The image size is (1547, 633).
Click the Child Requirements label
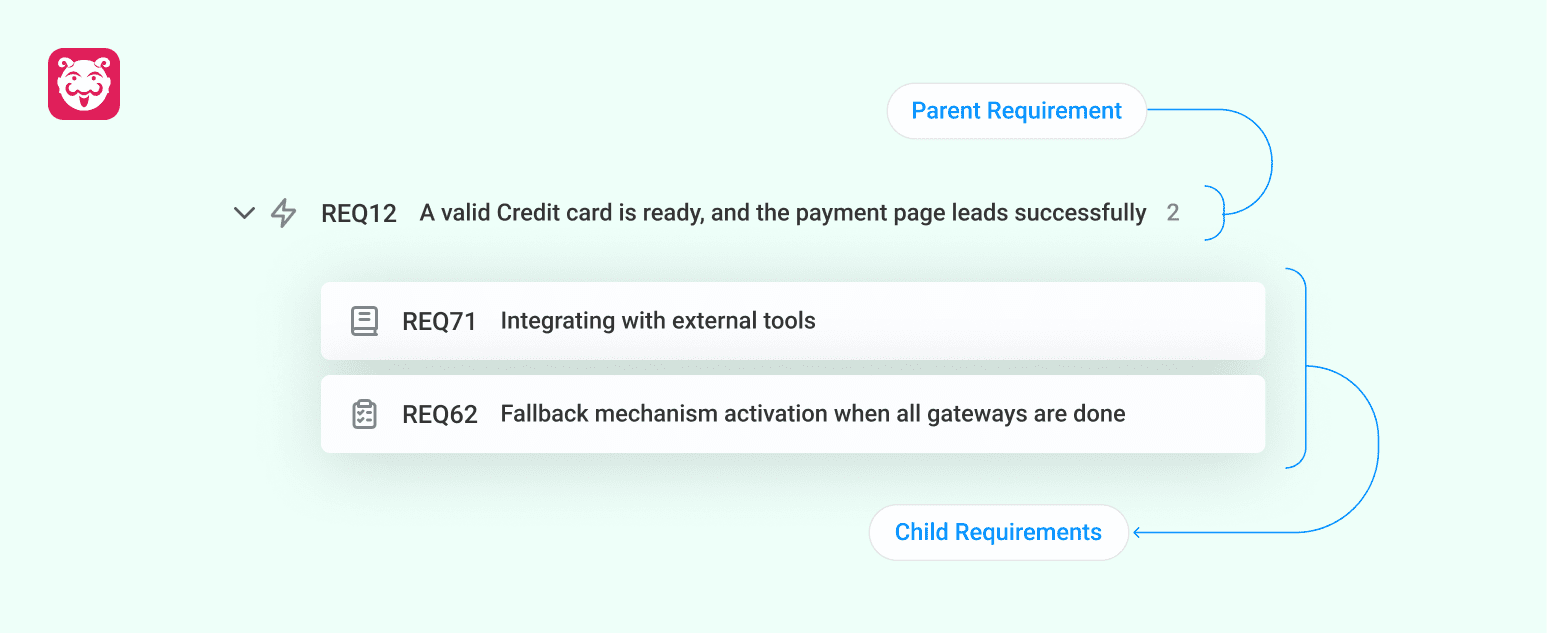[998, 531]
